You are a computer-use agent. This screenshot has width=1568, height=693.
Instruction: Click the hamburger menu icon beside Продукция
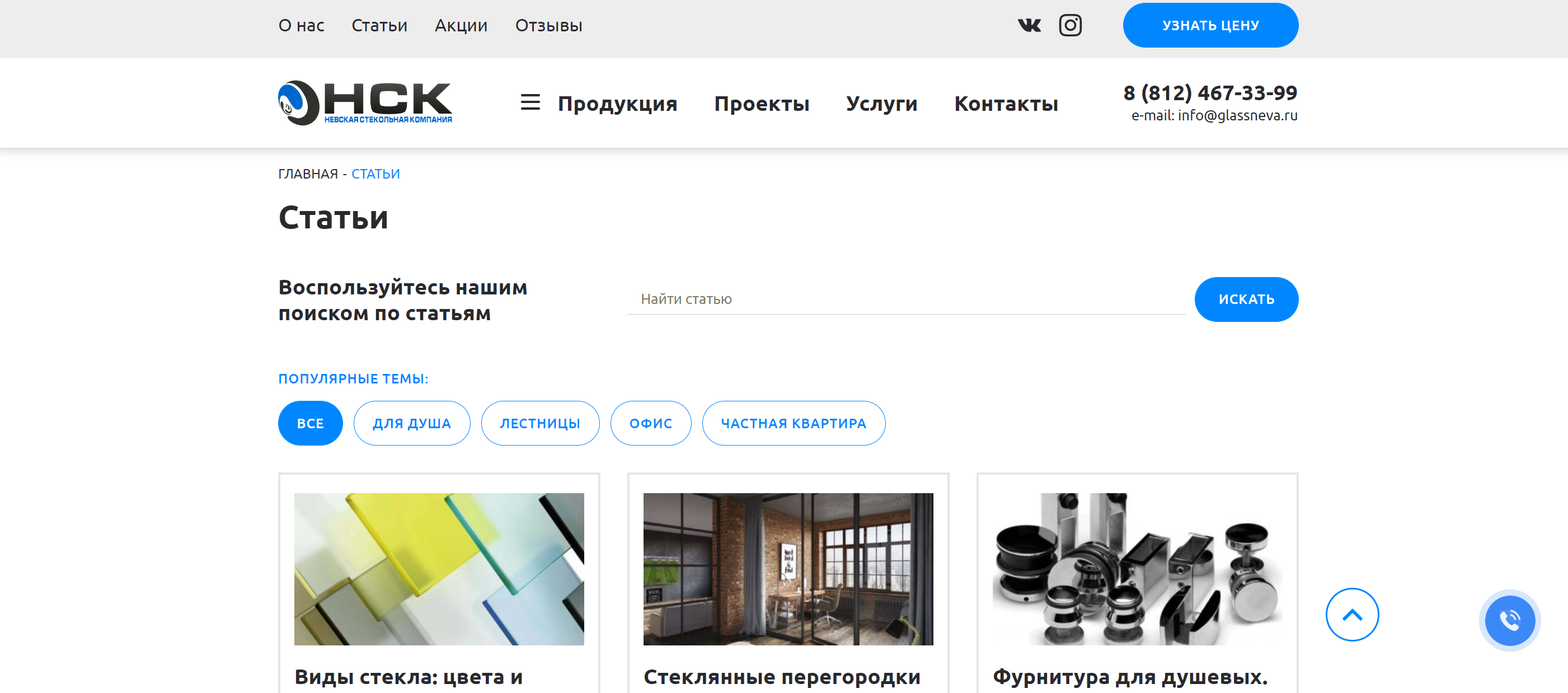click(x=530, y=102)
